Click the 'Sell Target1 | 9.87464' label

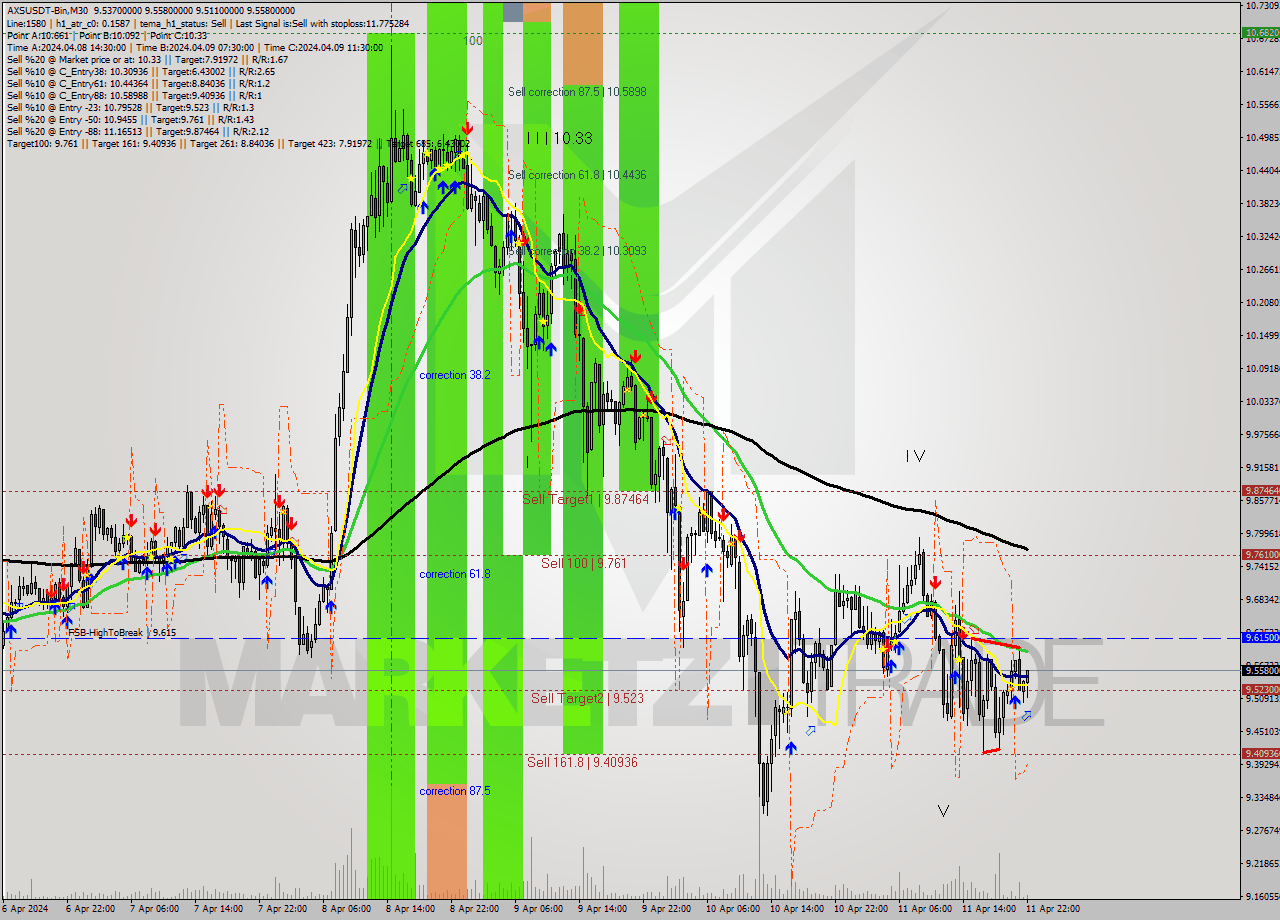586,498
